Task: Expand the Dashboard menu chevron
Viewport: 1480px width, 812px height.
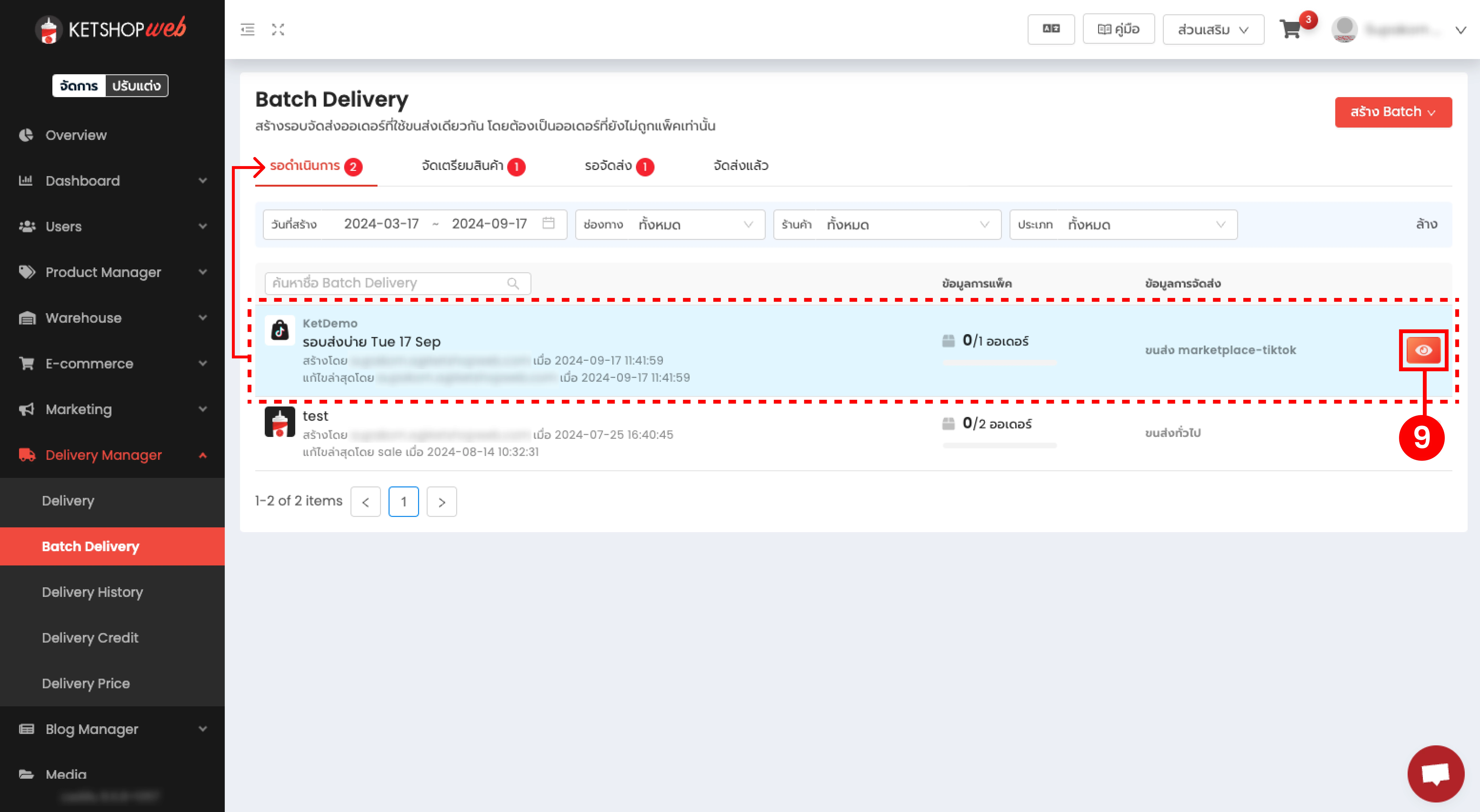Action: 203,180
